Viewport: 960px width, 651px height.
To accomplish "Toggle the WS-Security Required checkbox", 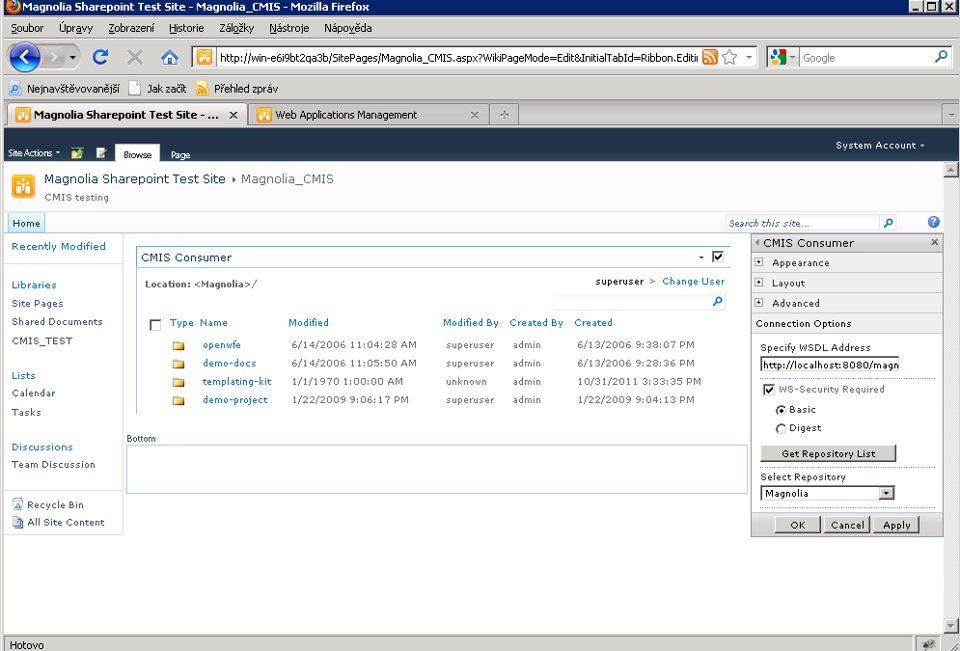I will (769, 389).
